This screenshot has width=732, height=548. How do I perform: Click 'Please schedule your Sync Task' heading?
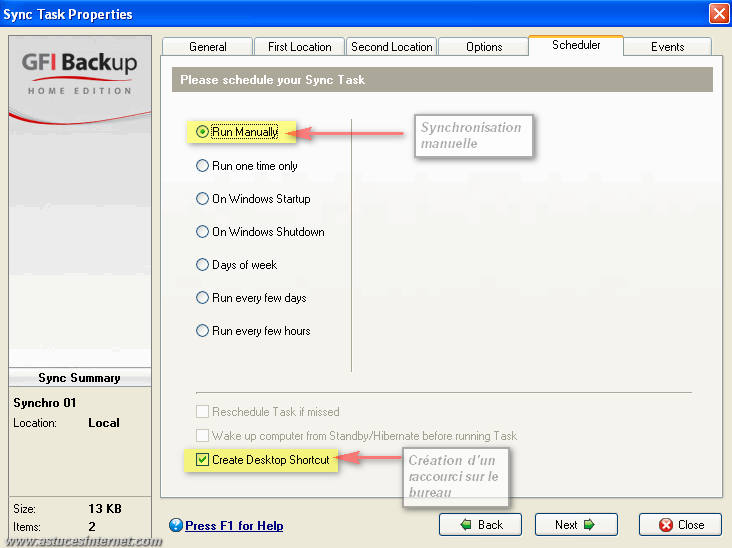coord(273,80)
